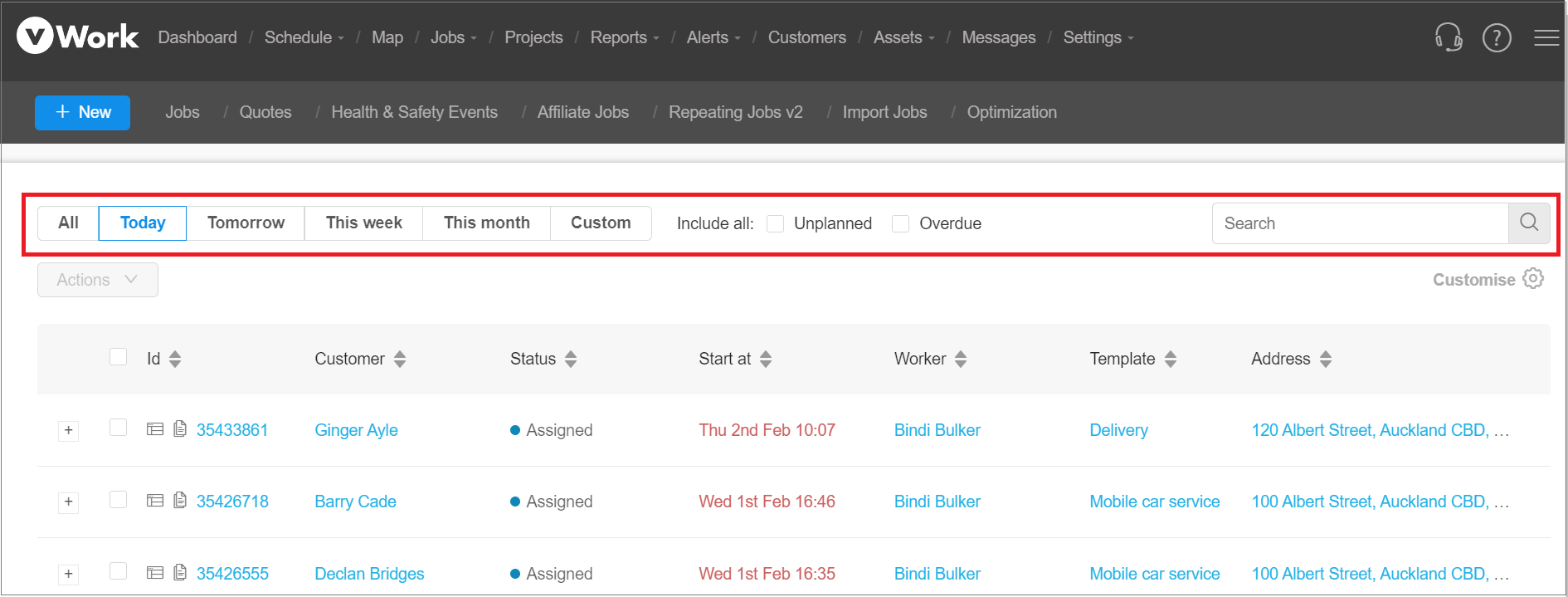Go to Dashboard
Viewport: 1568px width, 597px height.
197,37
